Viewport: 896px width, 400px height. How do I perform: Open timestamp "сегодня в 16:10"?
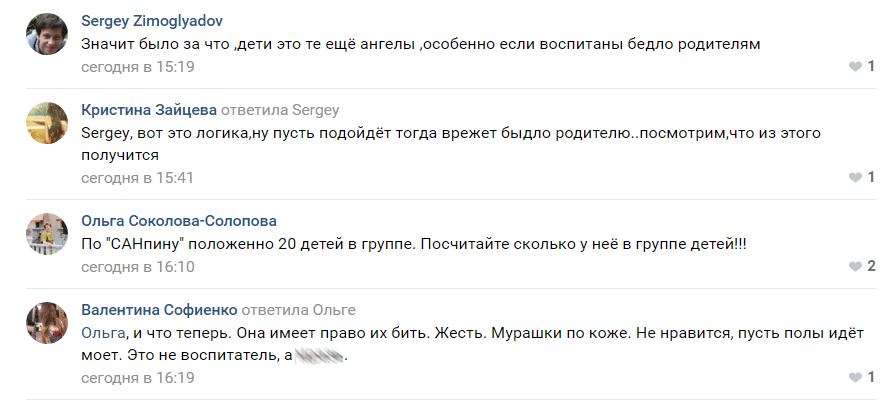137,267
